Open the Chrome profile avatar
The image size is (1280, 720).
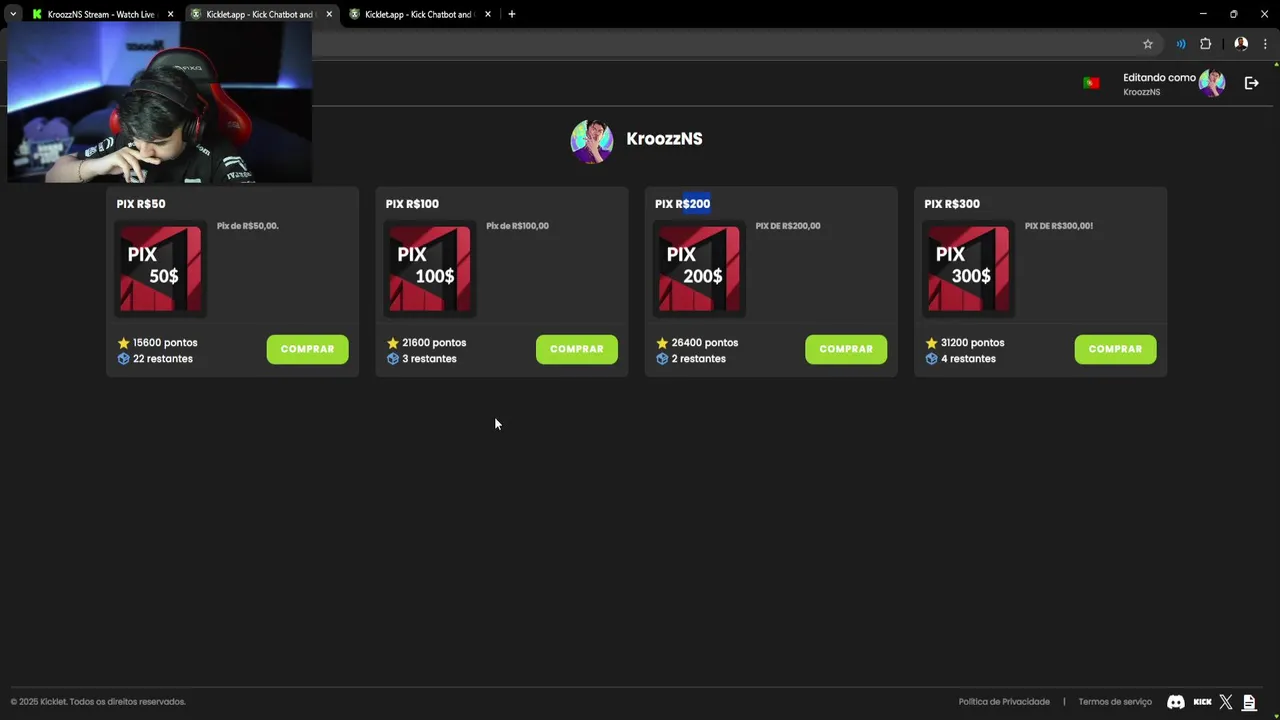[1241, 44]
